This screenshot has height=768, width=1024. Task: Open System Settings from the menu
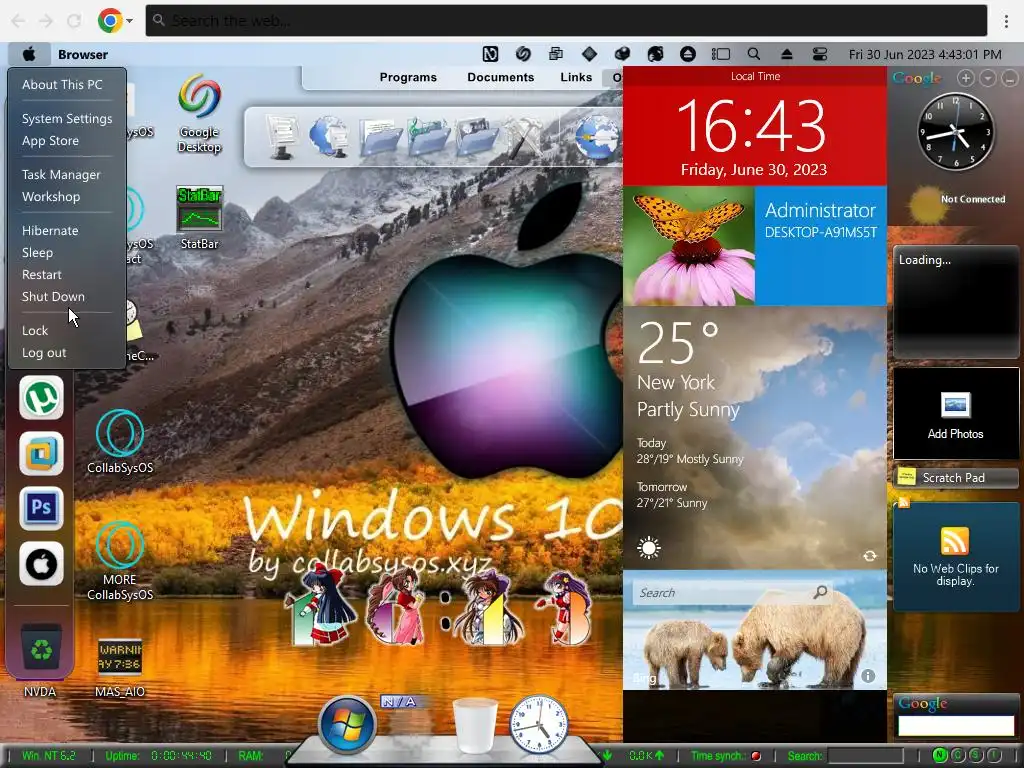click(x=67, y=118)
